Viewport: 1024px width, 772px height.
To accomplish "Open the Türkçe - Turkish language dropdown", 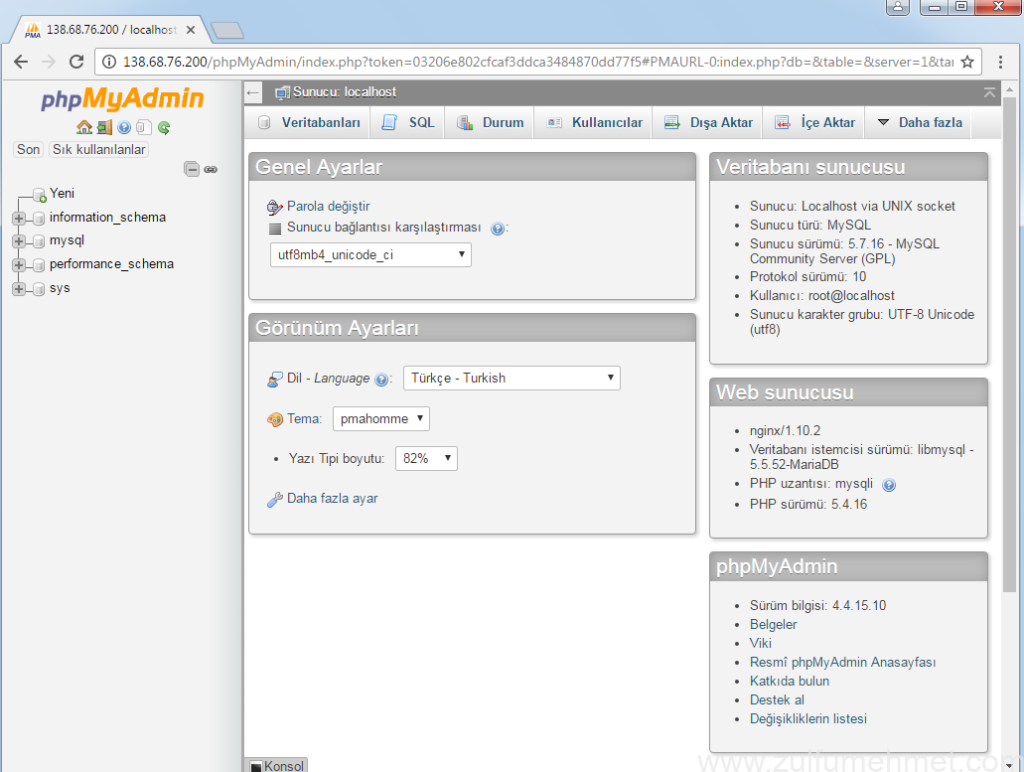I will click(511, 378).
